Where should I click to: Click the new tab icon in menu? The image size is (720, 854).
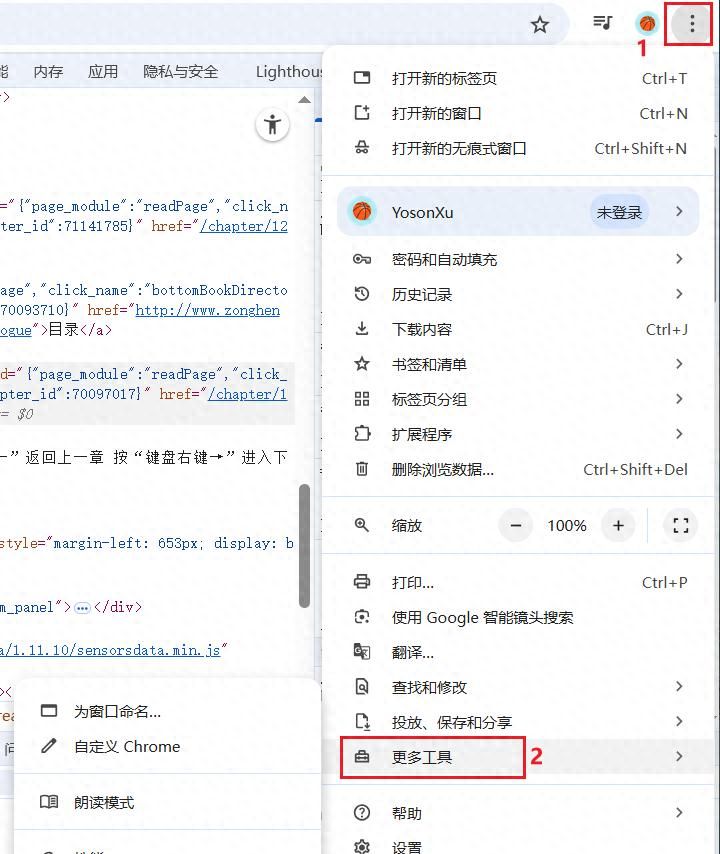pyautogui.click(x=362, y=78)
